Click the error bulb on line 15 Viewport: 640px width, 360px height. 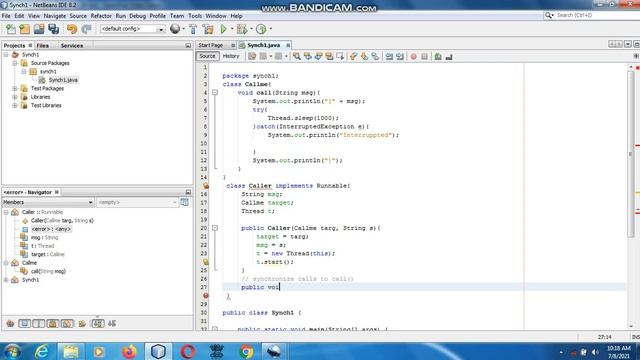206,186
